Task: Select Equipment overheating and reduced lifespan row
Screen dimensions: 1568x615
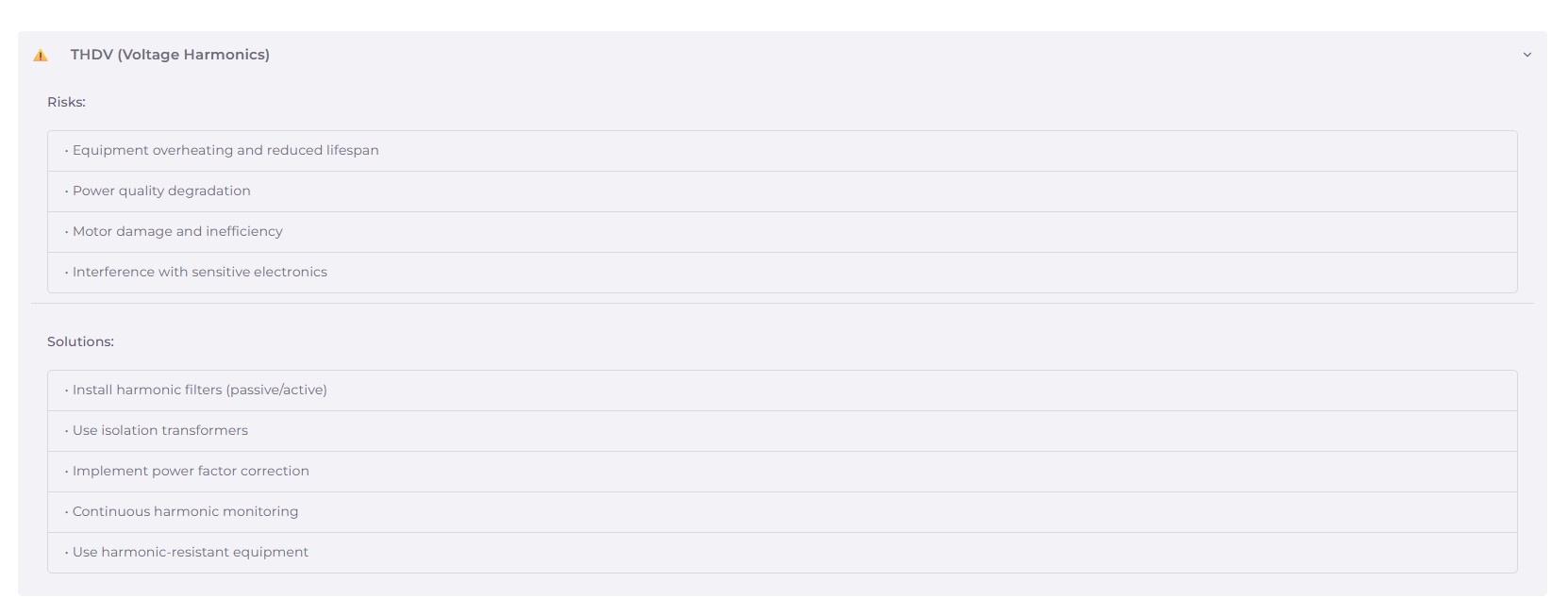Action: point(225,151)
